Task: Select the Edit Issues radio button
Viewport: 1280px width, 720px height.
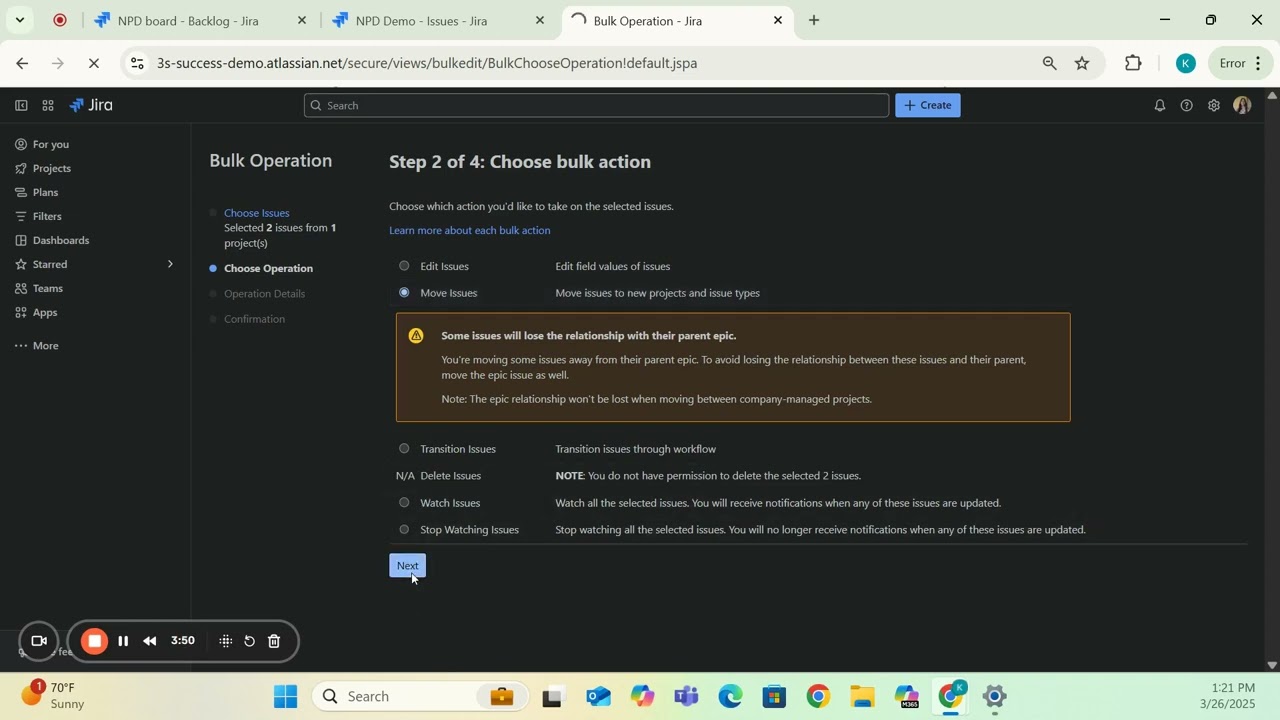Action: [x=404, y=266]
